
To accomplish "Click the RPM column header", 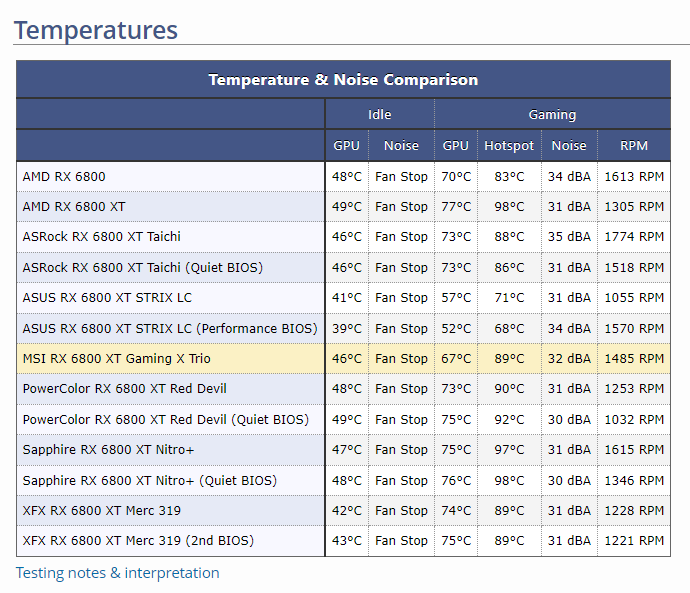I will pyautogui.click(x=634, y=145).
